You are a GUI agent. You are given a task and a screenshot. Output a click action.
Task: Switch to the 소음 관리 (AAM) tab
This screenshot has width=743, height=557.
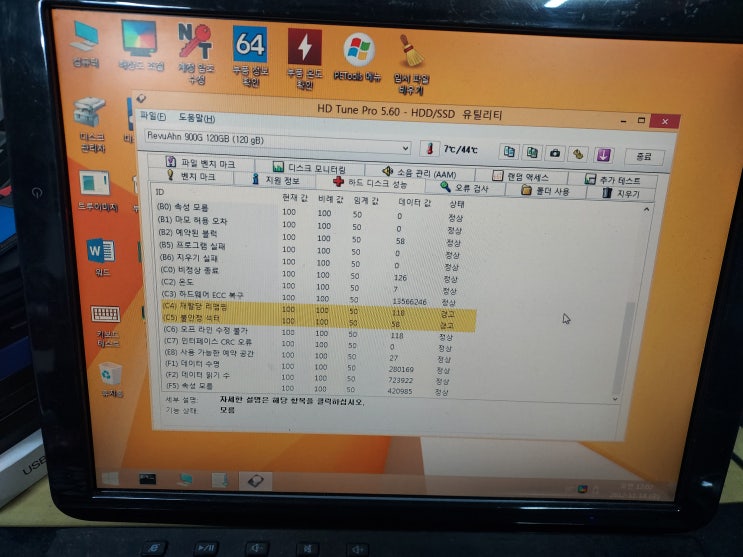point(419,173)
